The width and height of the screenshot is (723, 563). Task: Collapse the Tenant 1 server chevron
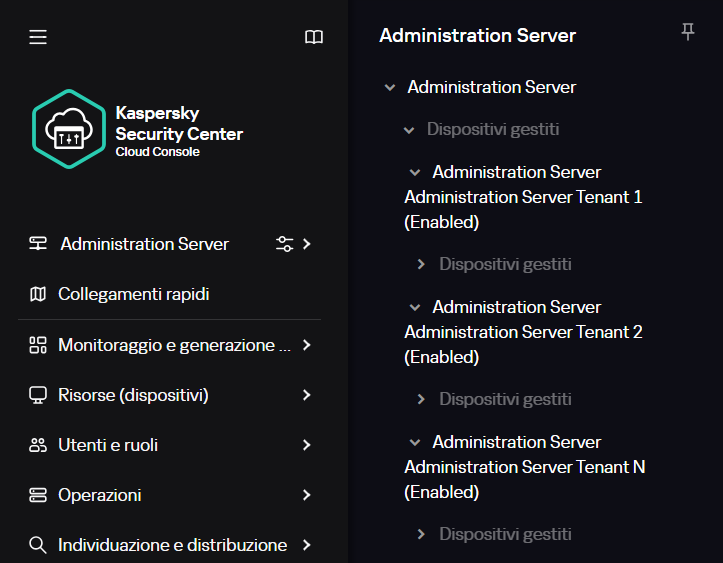[415, 172]
